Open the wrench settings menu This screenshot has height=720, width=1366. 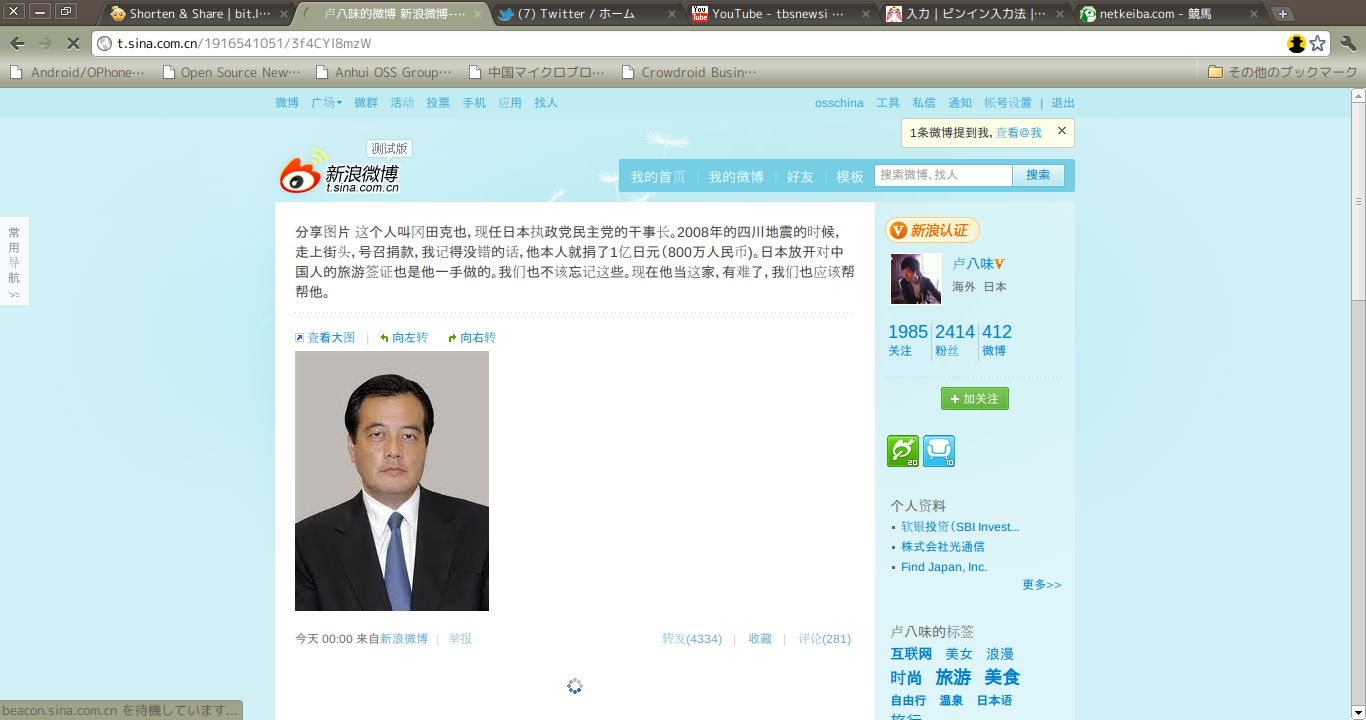click(1348, 43)
